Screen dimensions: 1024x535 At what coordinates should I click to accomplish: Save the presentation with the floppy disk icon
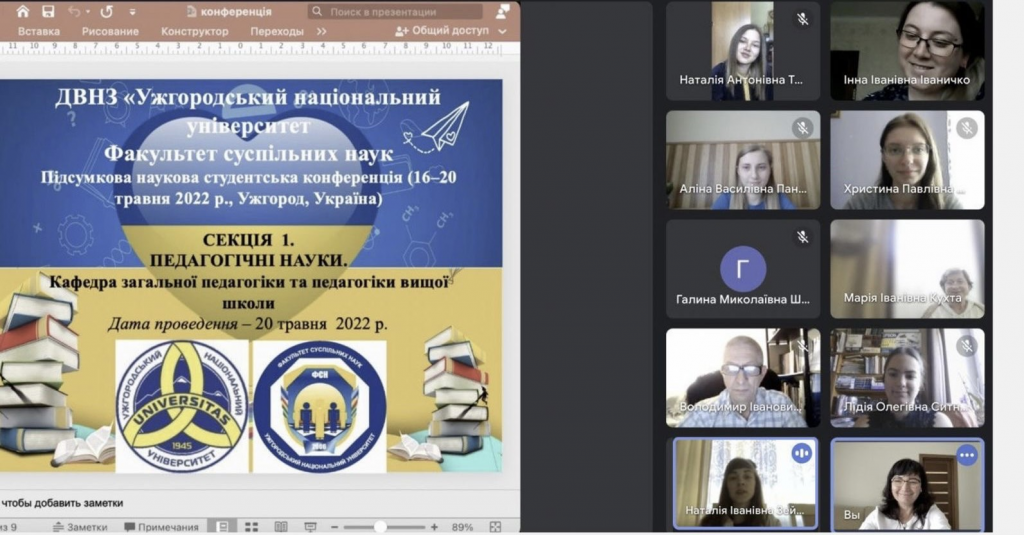click(x=48, y=11)
